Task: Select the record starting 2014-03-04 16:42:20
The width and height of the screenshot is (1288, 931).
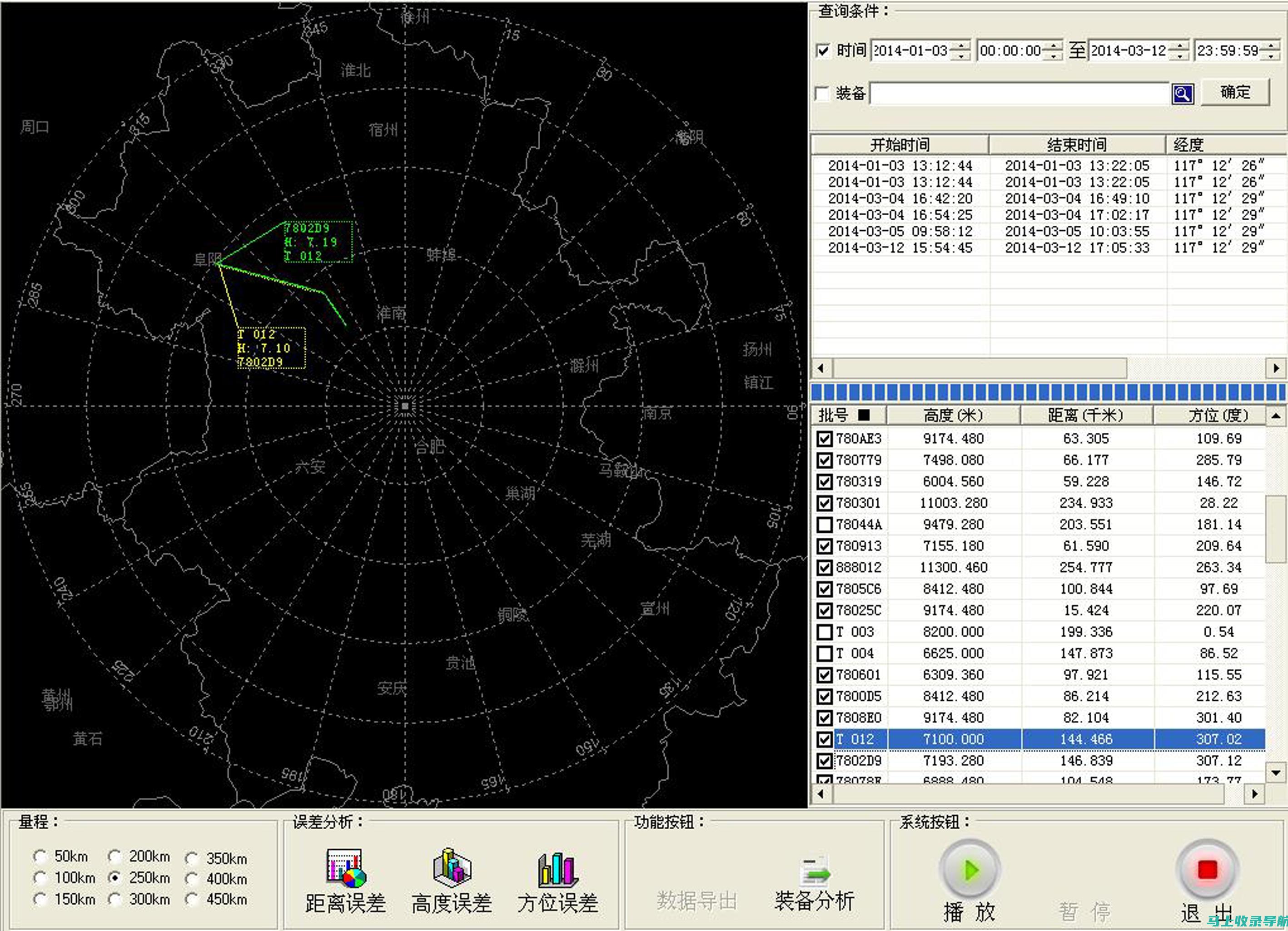Action: [x=1049, y=199]
